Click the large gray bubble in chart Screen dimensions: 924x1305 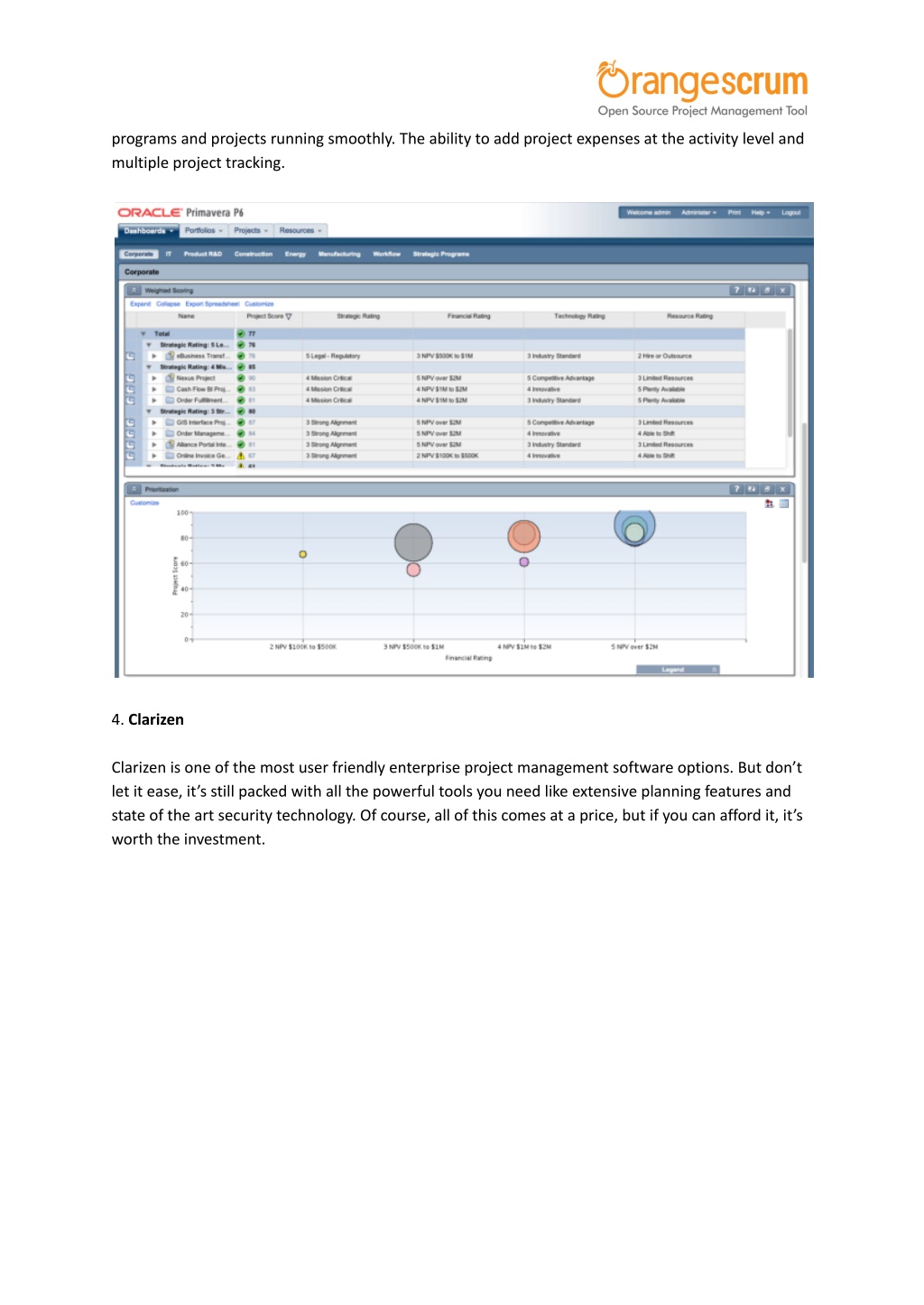tap(413, 542)
